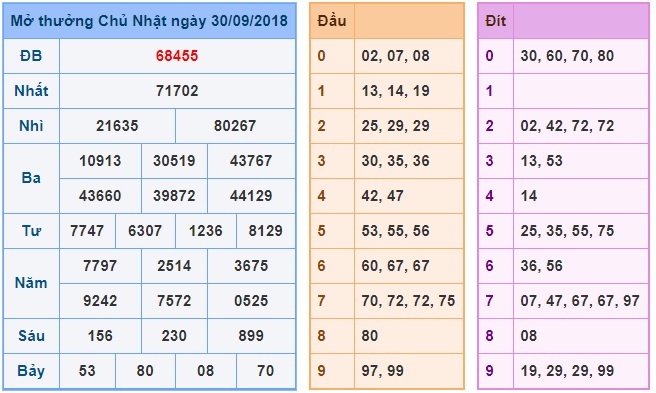Click sixth prize number 899
The height and width of the screenshot is (393, 656).
coord(251,336)
